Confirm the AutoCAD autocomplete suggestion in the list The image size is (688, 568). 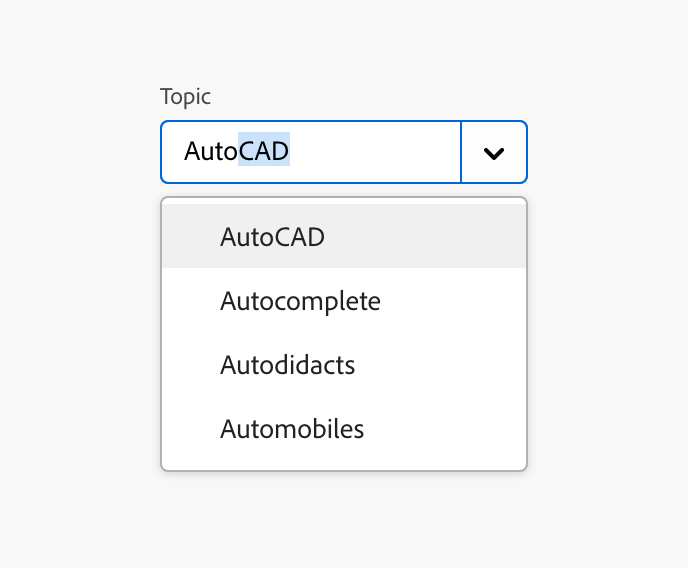272,237
